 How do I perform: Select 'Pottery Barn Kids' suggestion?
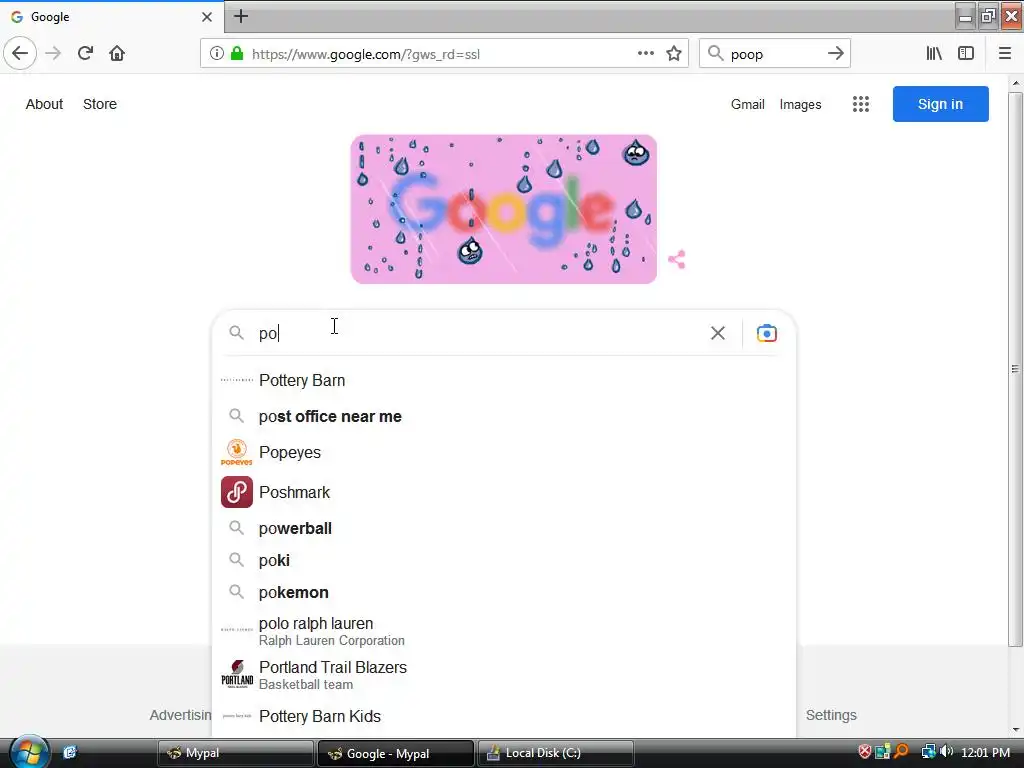(504, 716)
